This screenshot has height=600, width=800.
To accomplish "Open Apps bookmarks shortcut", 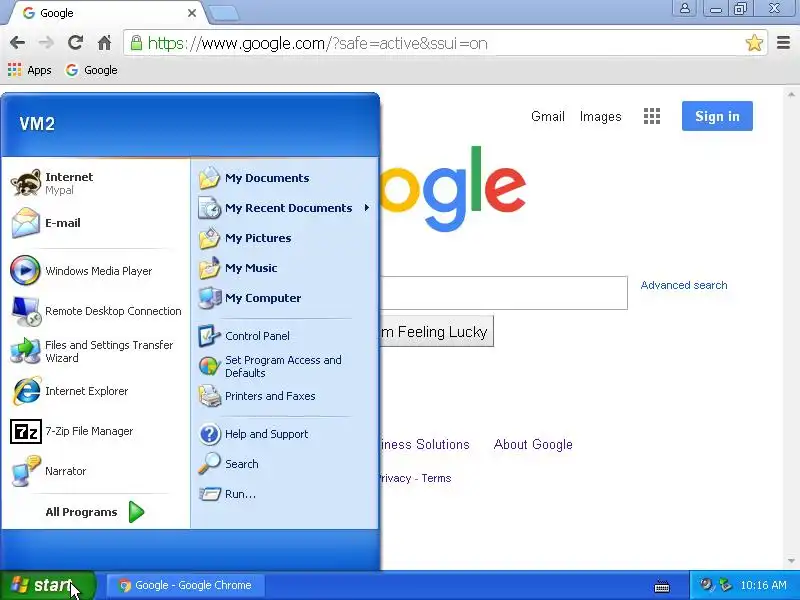I will tap(30, 70).
